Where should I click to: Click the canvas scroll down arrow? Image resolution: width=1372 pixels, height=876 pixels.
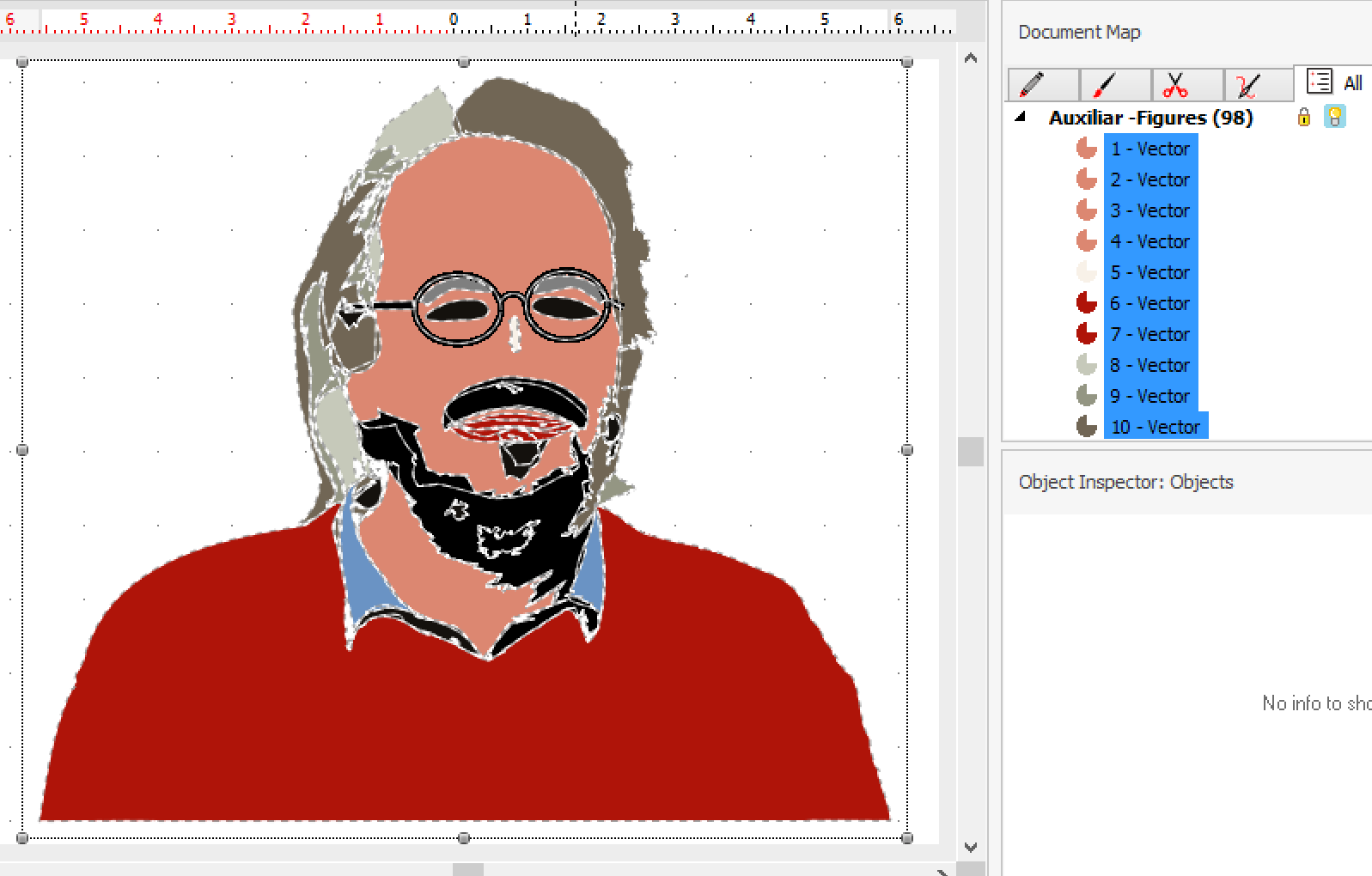point(971,847)
